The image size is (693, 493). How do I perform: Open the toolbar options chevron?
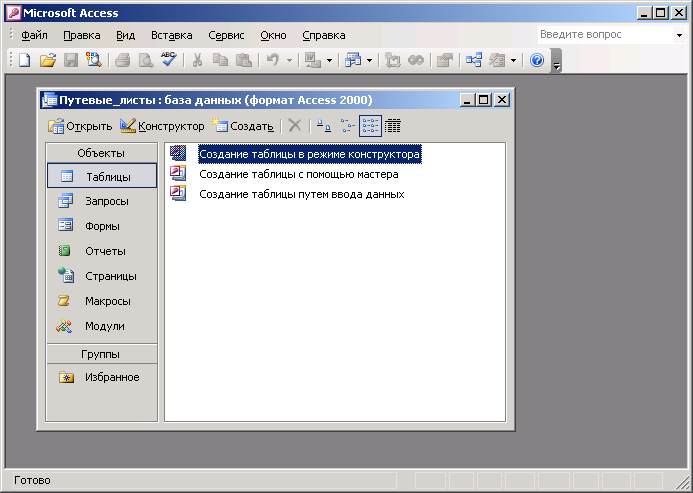coord(556,61)
